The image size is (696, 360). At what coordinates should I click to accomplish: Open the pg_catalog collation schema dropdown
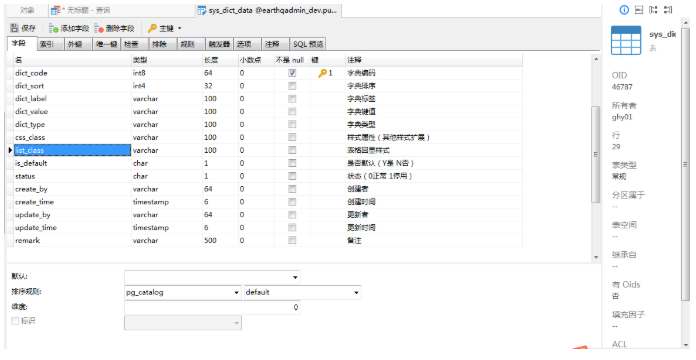click(x=237, y=293)
